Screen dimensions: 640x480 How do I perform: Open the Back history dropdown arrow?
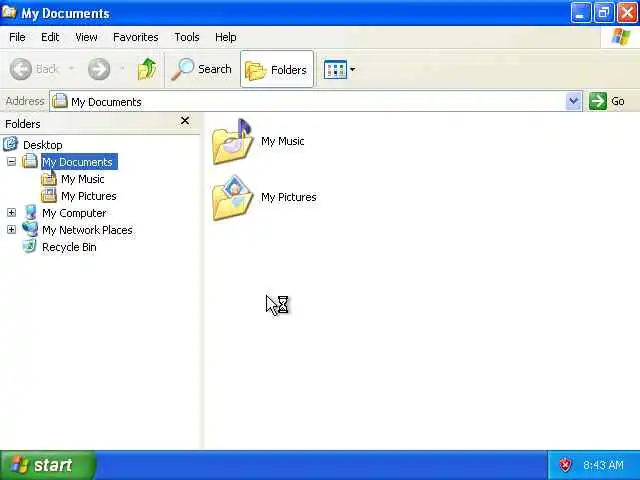tap(71, 69)
